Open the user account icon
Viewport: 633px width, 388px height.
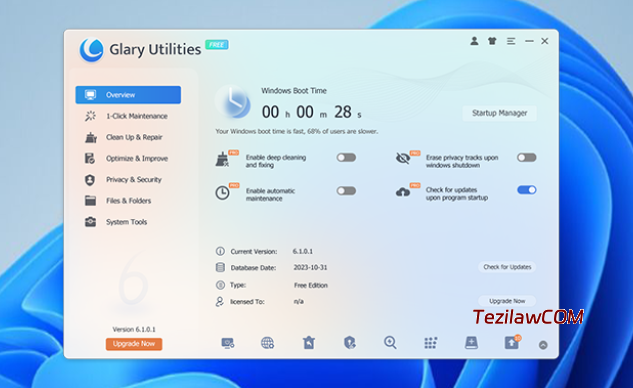click(x=474, y=41)
